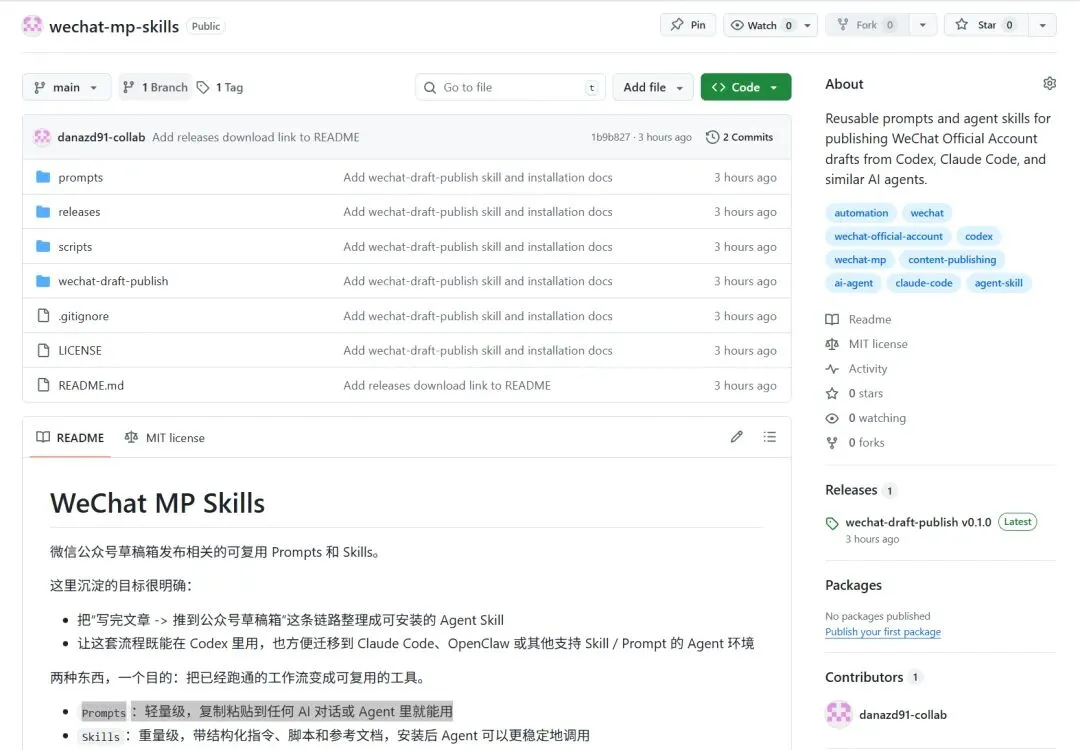Click the Latest release badge
Image resolution: width=1080 pixels, height=750 pixels.
(x=1017, y=522)
